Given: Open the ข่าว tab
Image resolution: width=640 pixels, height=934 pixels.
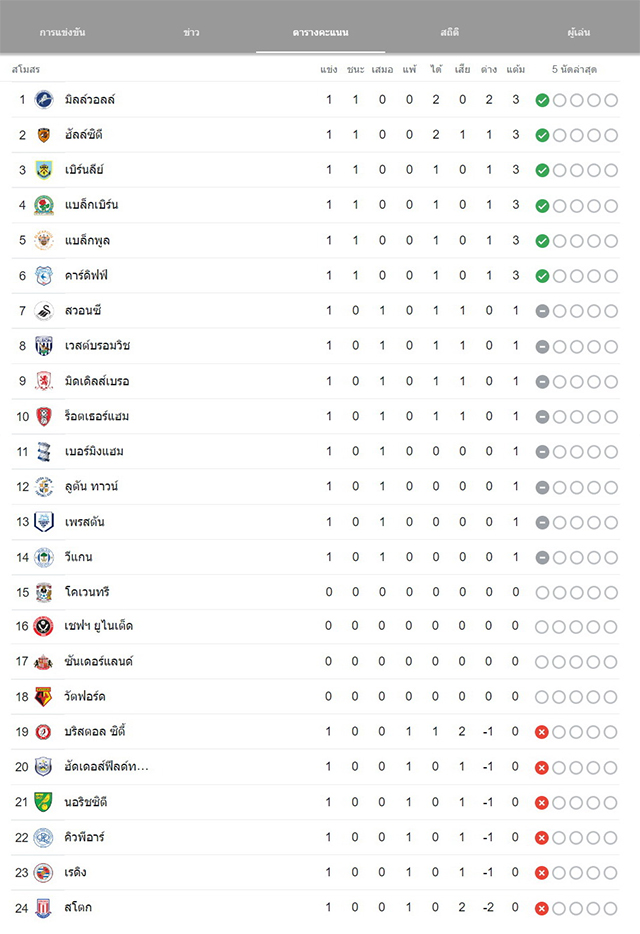Looking at the screenshot, I should coord(191,32).
